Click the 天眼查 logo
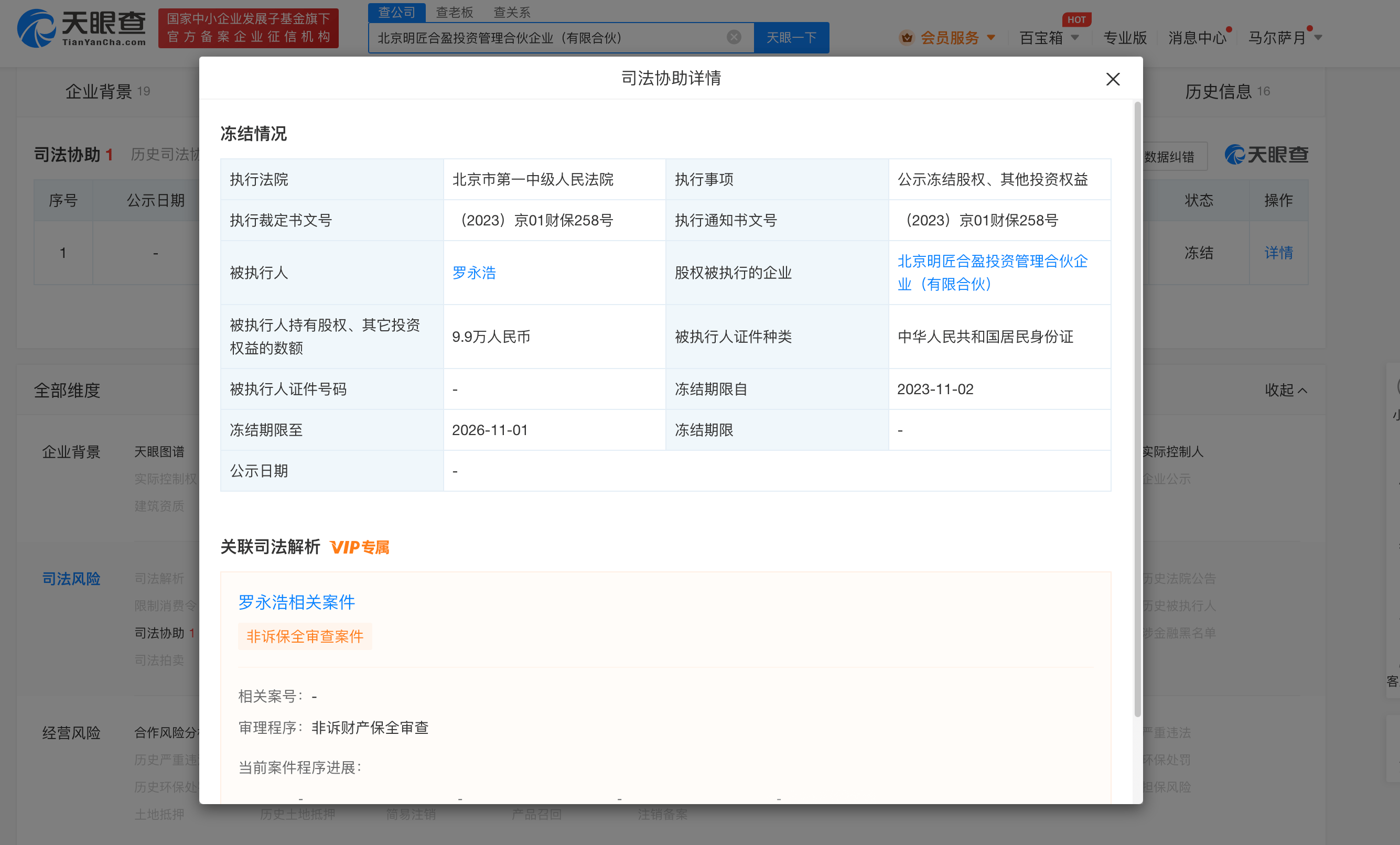Image resolution: width=1400 pixels, height=845 pixels. [x=82, y=28]
